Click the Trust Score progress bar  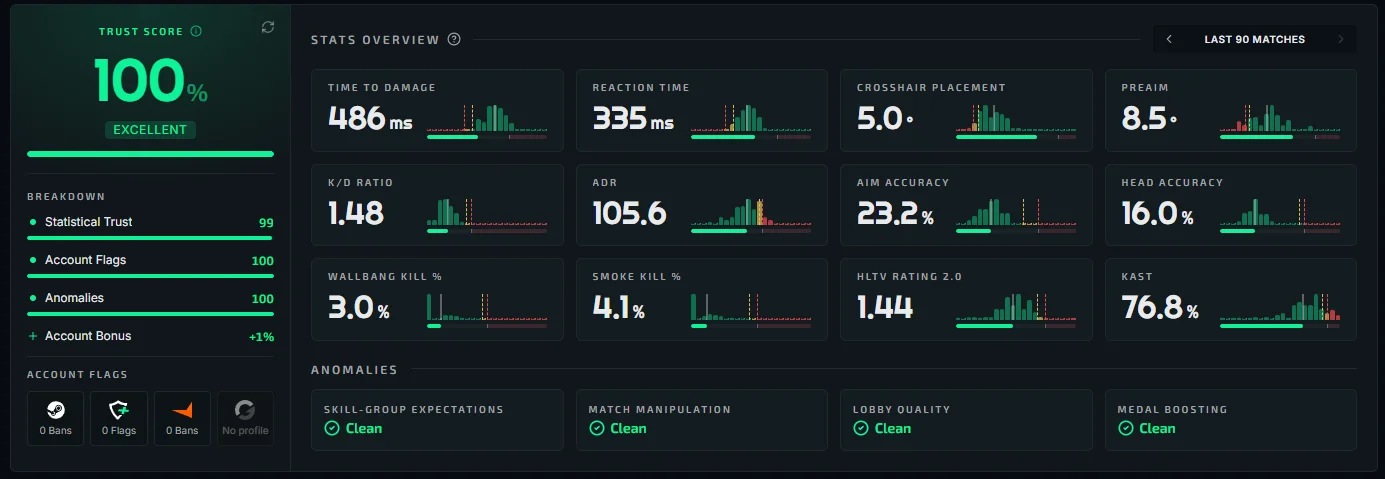150,154
